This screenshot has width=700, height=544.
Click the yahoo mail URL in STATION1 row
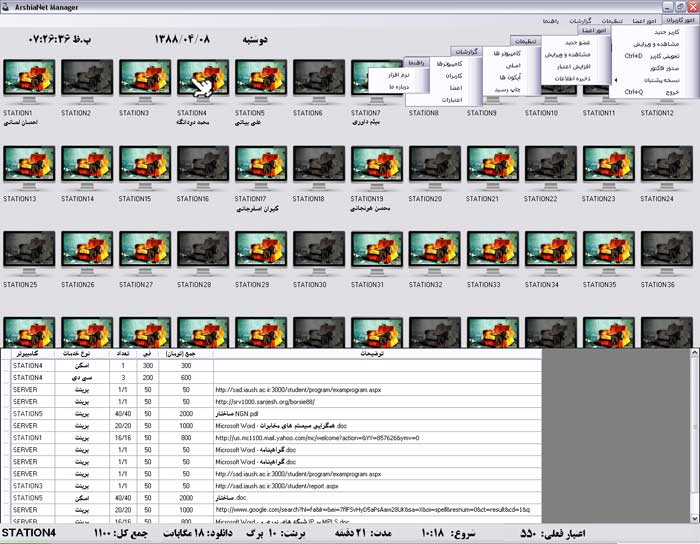point(300,437)
